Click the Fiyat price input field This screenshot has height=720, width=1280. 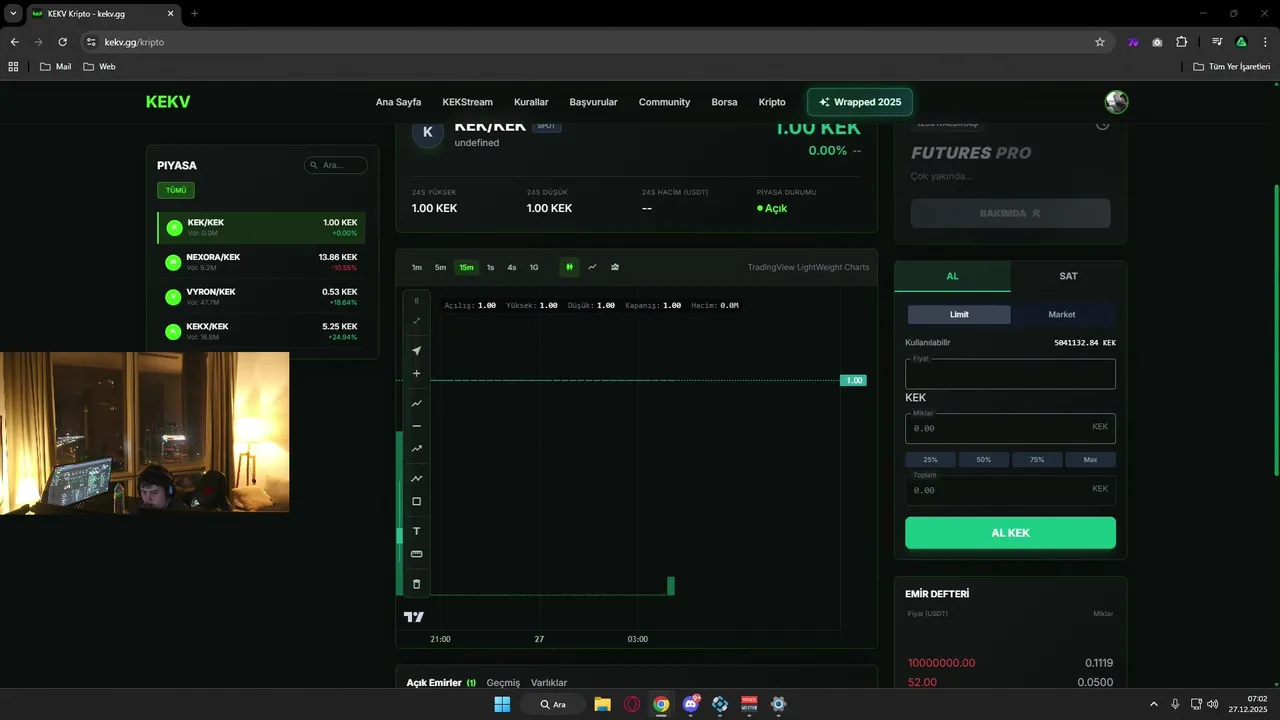click(1010, 374)
